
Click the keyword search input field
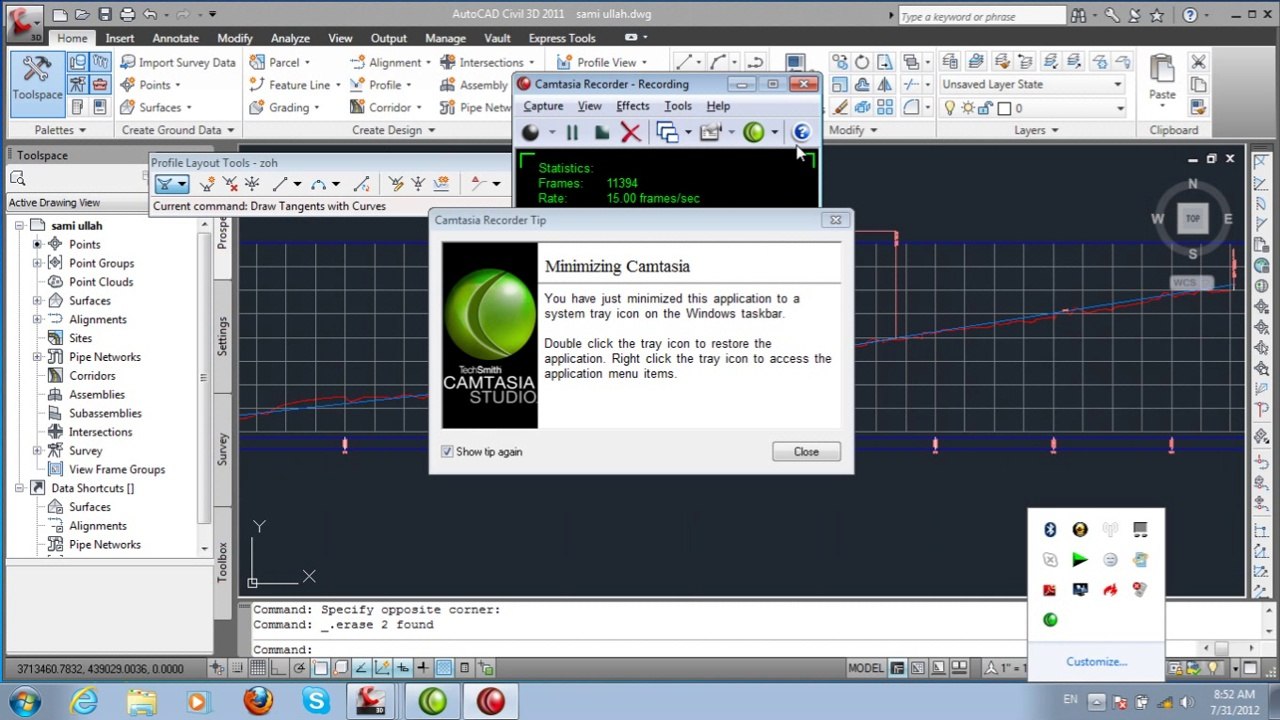pos(981,16)
